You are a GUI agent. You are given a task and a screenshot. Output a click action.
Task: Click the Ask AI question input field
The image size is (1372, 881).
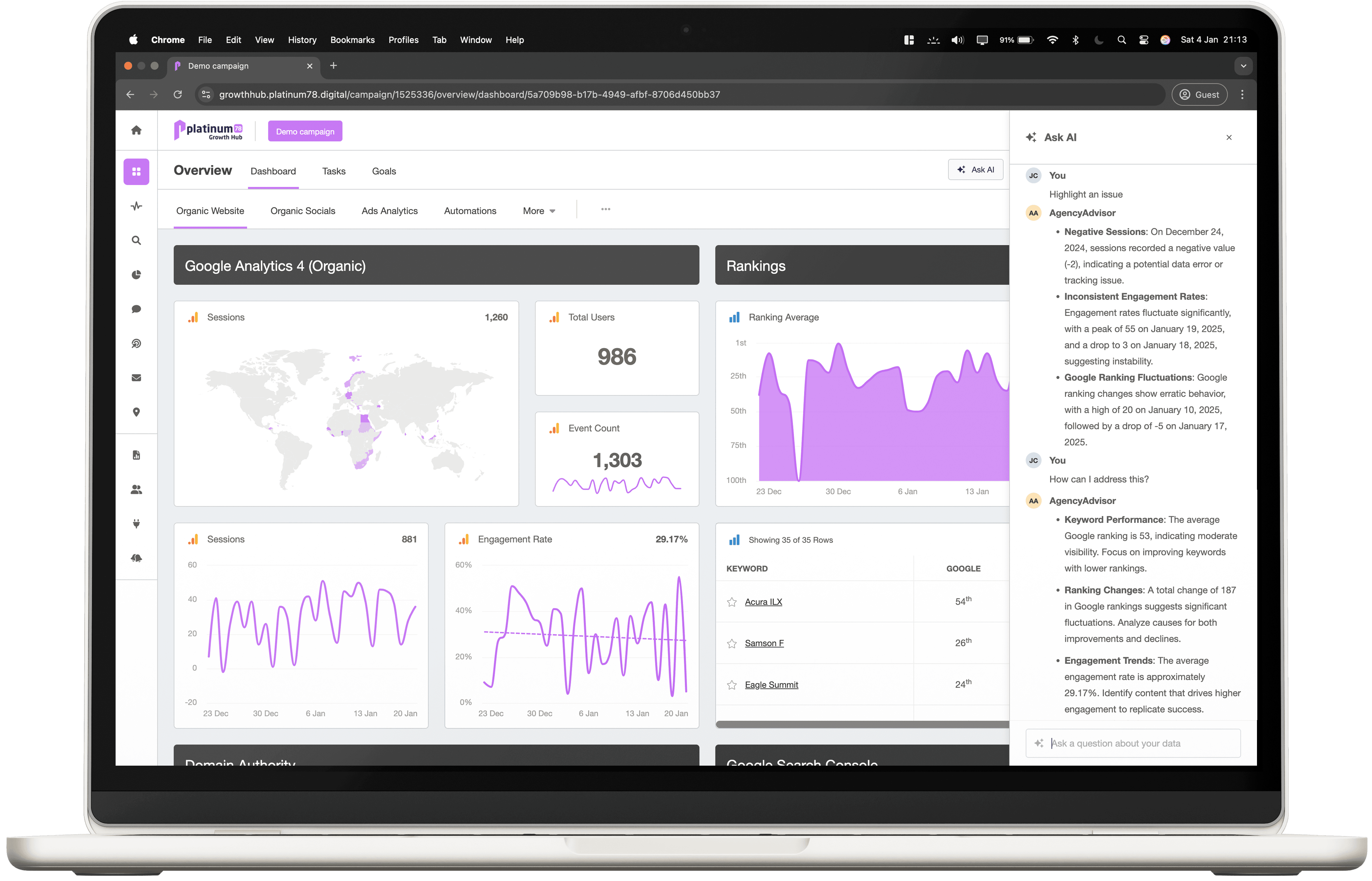[x=1134, y=743]
